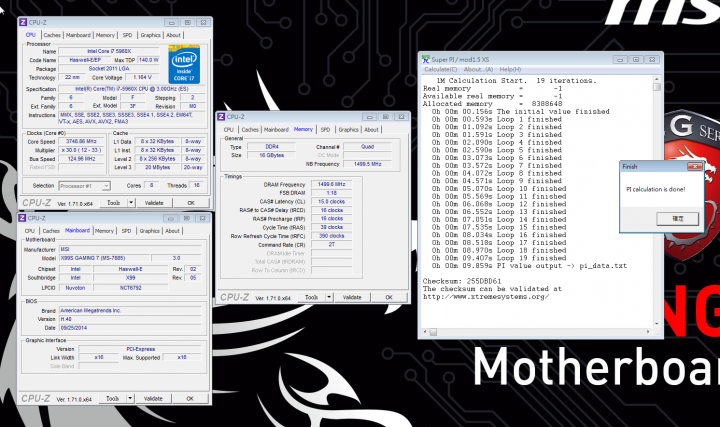Click the Intel Core i7 logo badge
The width and height of the screenshot is (720, 427).
pyautogui.click(x=184, y=64)
